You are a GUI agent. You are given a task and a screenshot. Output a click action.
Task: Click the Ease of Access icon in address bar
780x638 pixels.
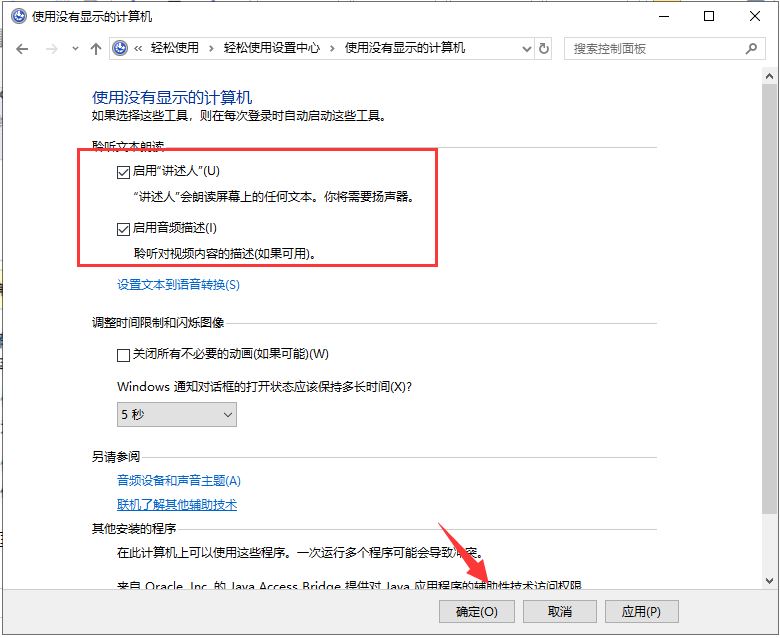[121, 48]
